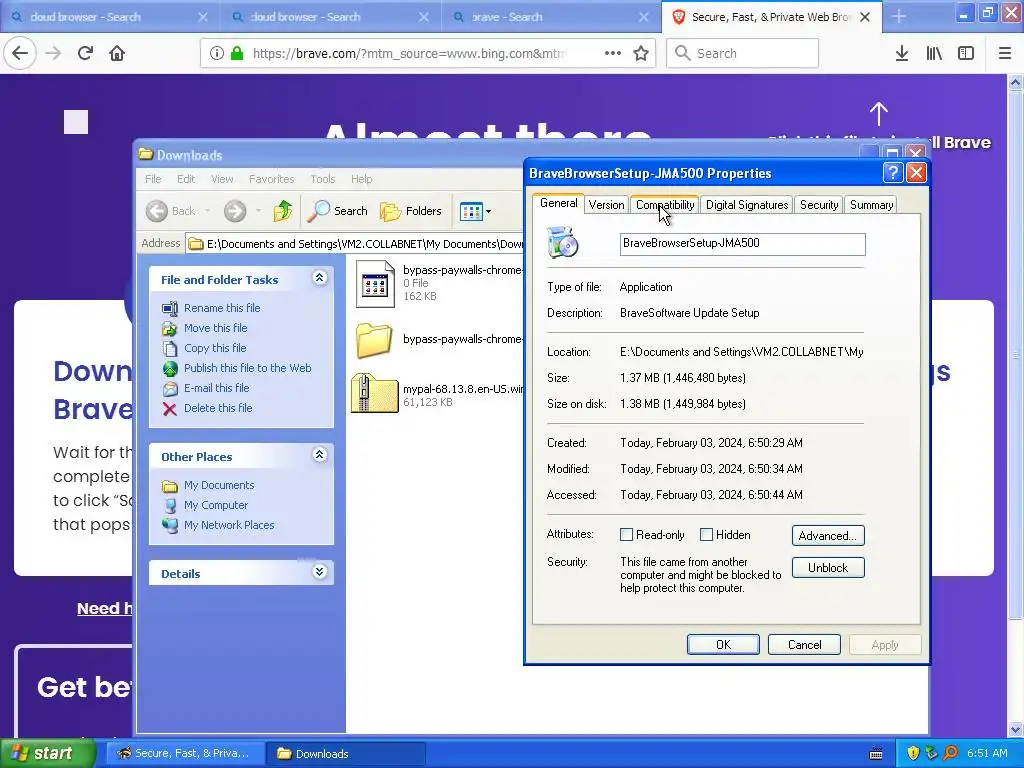Bookmark this page with star icon
The image size is (1024, 768).
coord(641,53)
